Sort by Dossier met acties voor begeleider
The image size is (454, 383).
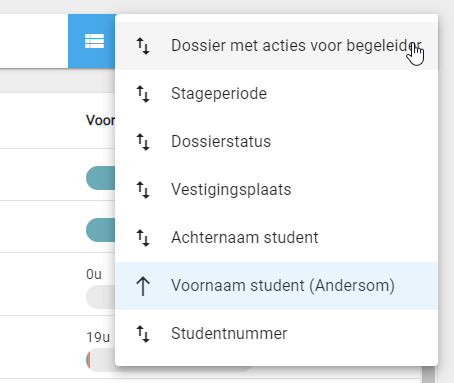[276, 46]
